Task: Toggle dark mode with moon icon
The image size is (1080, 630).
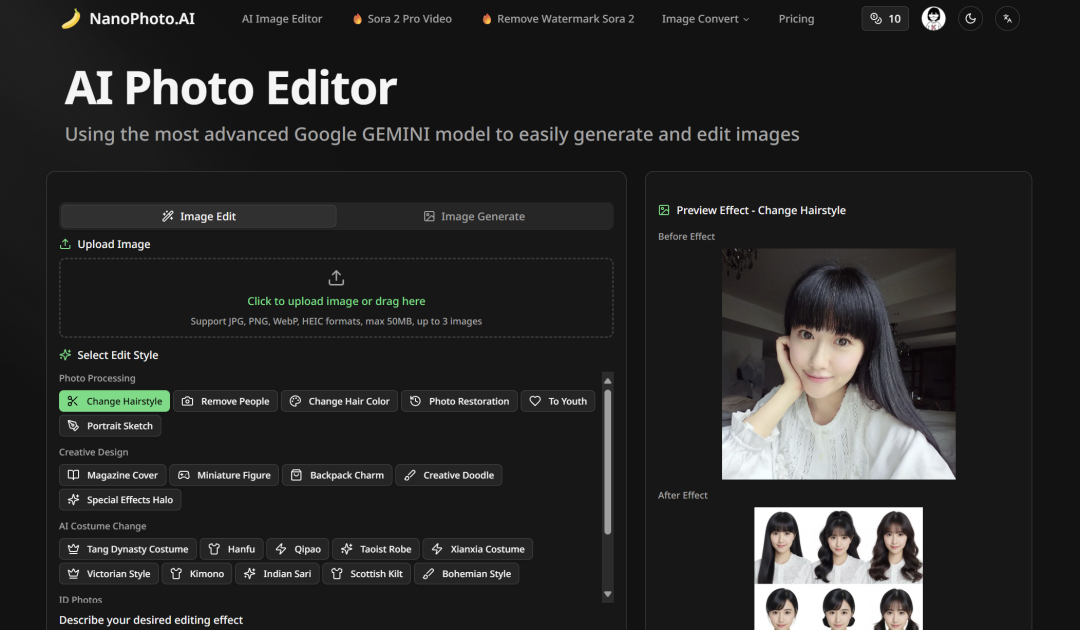Action: [970, 19]
